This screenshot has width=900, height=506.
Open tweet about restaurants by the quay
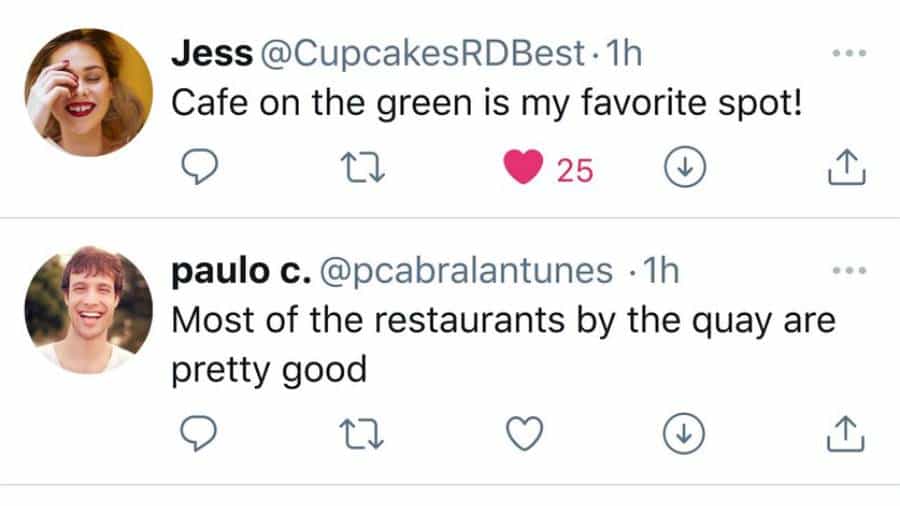[504, 321]
